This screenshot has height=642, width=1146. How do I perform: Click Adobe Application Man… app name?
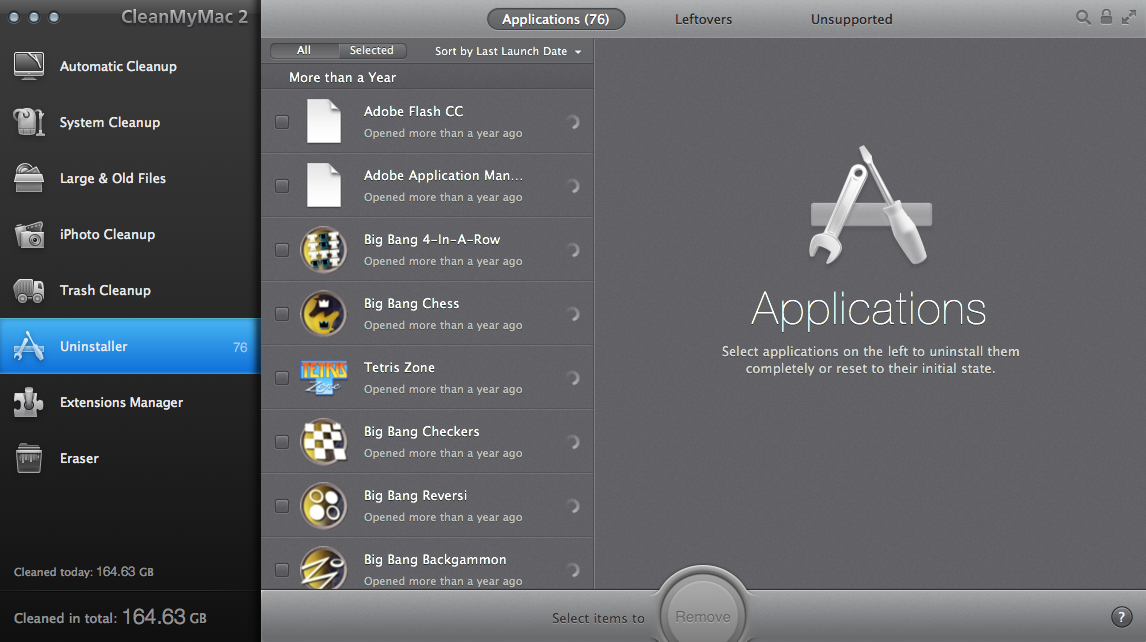tap(443, 175)
